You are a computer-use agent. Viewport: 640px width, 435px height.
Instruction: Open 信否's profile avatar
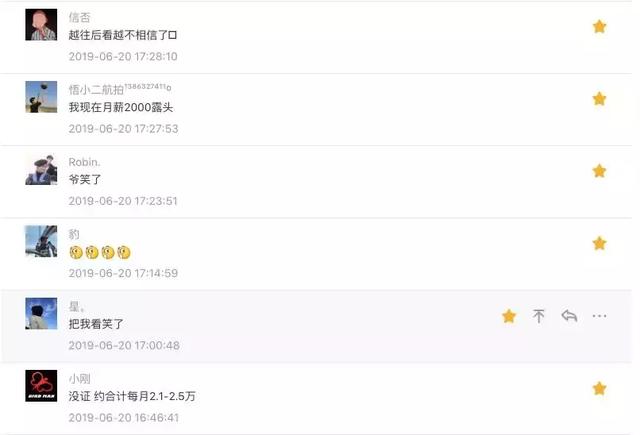pyautogui.click(x=41, y=25)
